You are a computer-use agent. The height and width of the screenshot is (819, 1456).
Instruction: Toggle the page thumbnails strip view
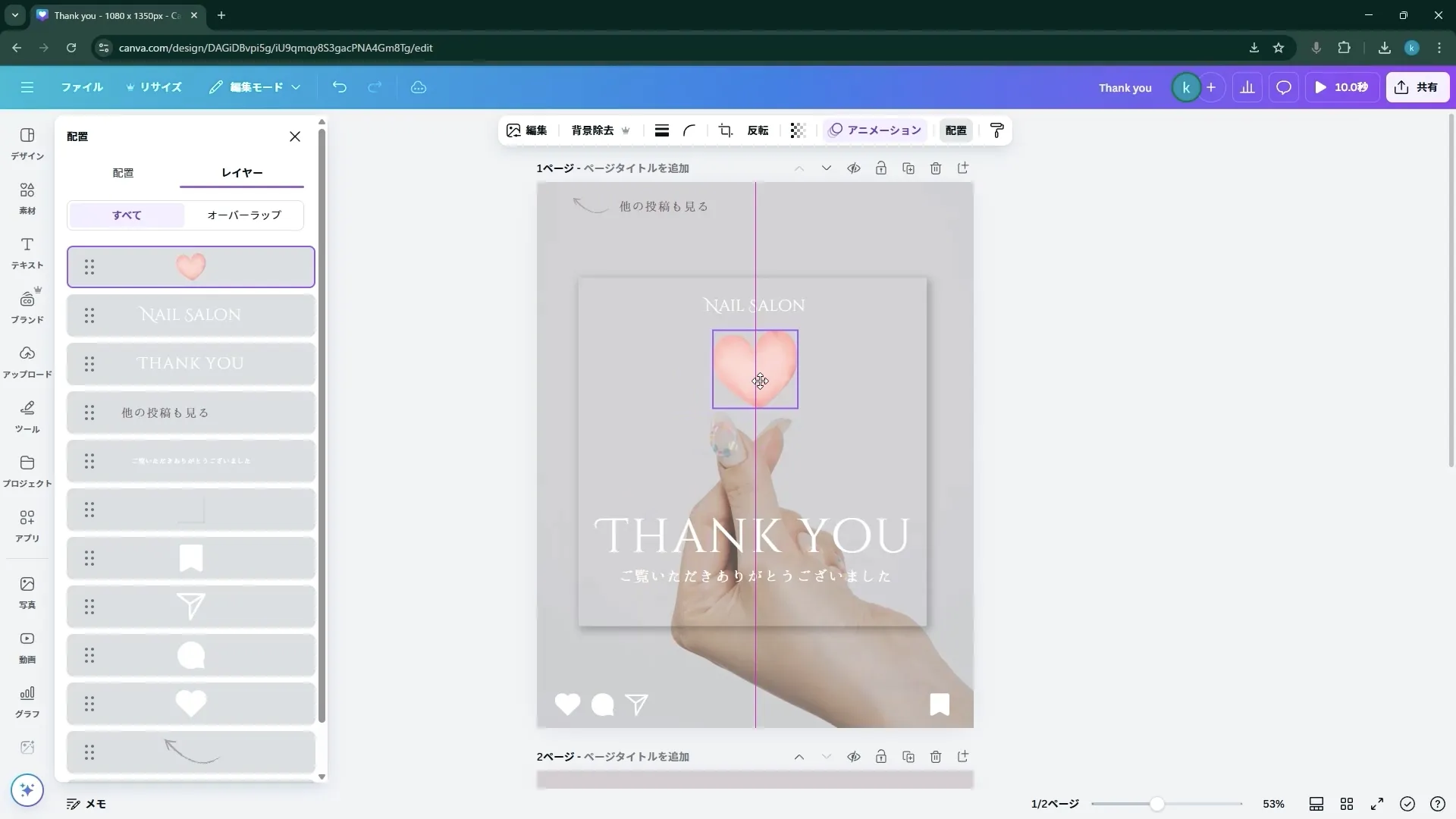1316,804
